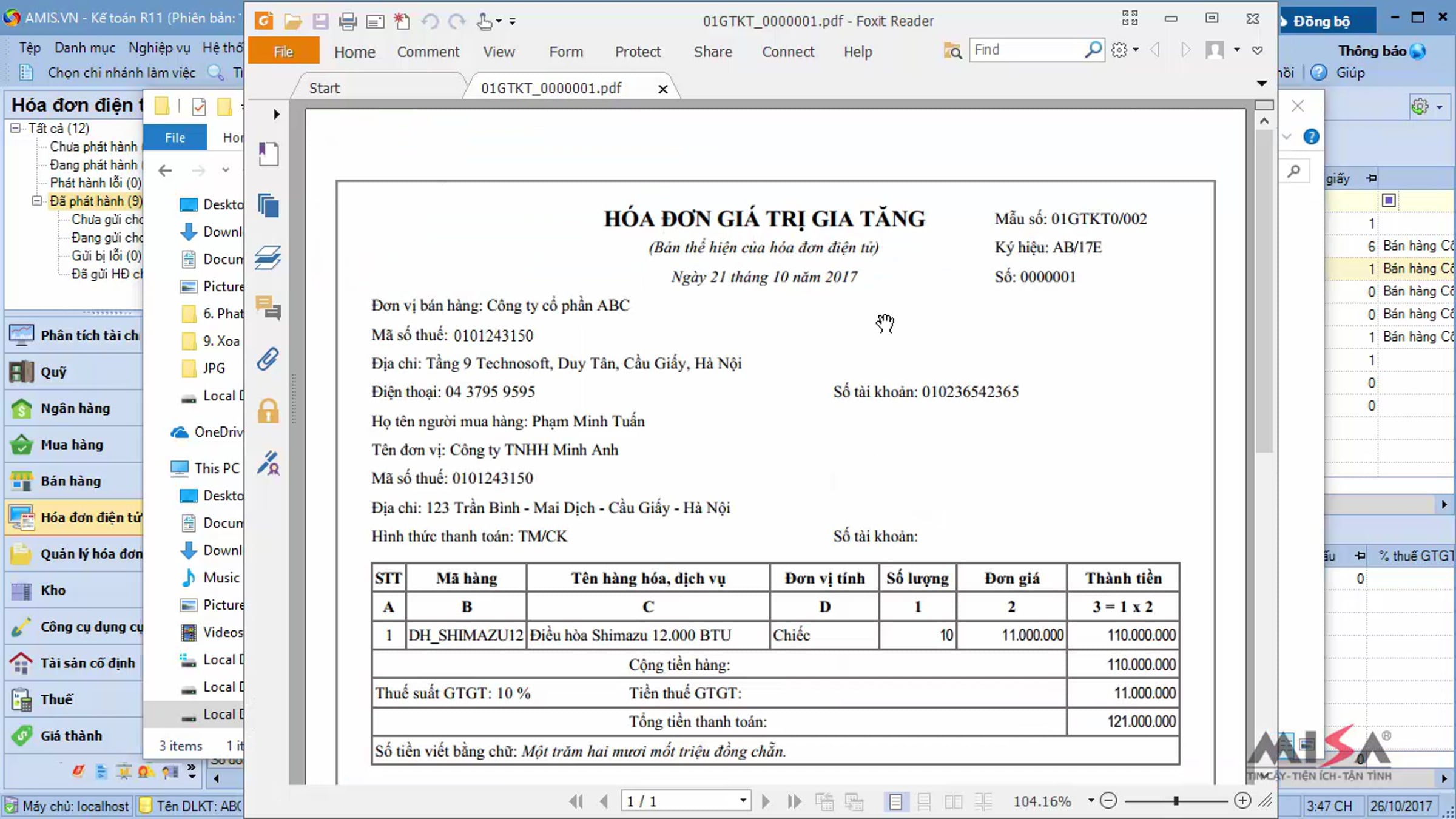Go to previous page button
The image size is (1456, 819).
click(604, 801)
